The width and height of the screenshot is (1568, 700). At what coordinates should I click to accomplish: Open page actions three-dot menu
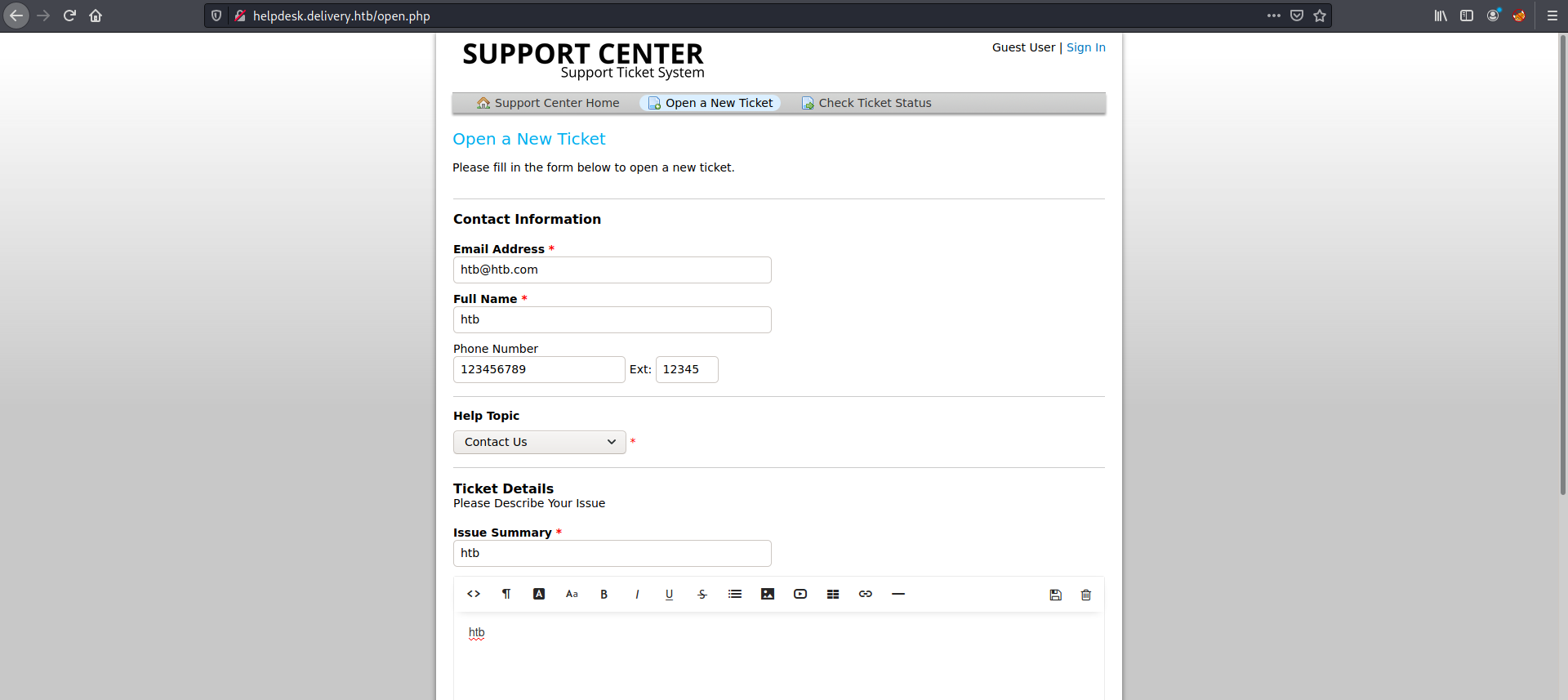tap(1274, 16)
